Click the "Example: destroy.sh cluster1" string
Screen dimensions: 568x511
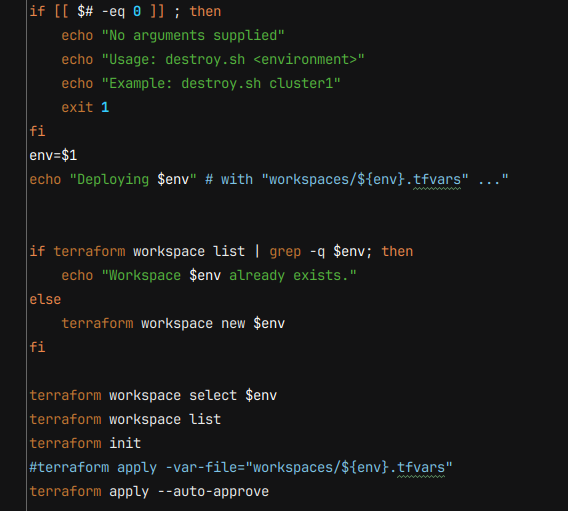tap(221, 83)
